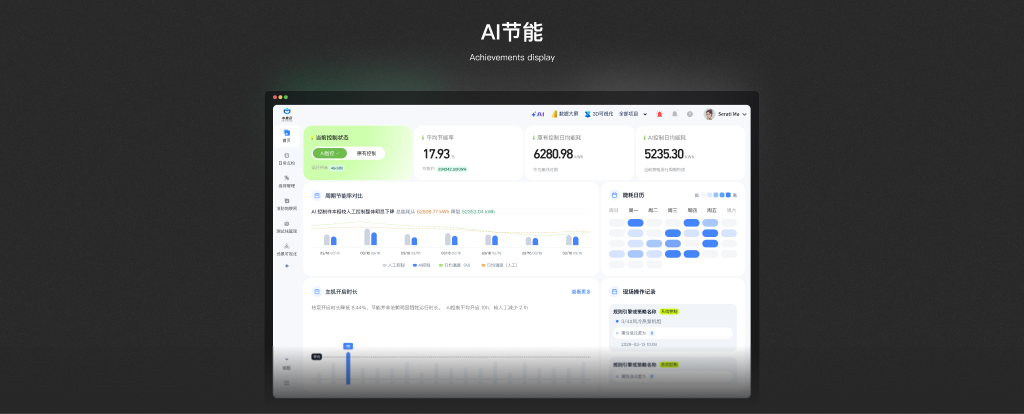Click the 当前控制状态 card title
Image resolution: width=1024 pixels, height=414 pixels.
tap(332, 138)
